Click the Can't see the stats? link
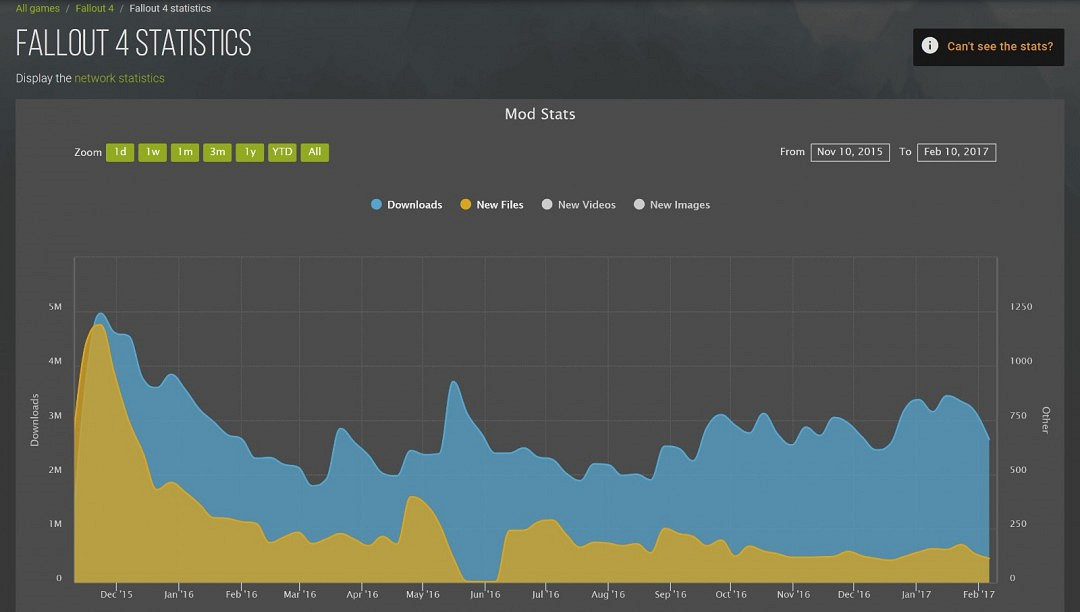This screenshot has width=1080, height=612. pyautogui.click(x=999, y=47)
